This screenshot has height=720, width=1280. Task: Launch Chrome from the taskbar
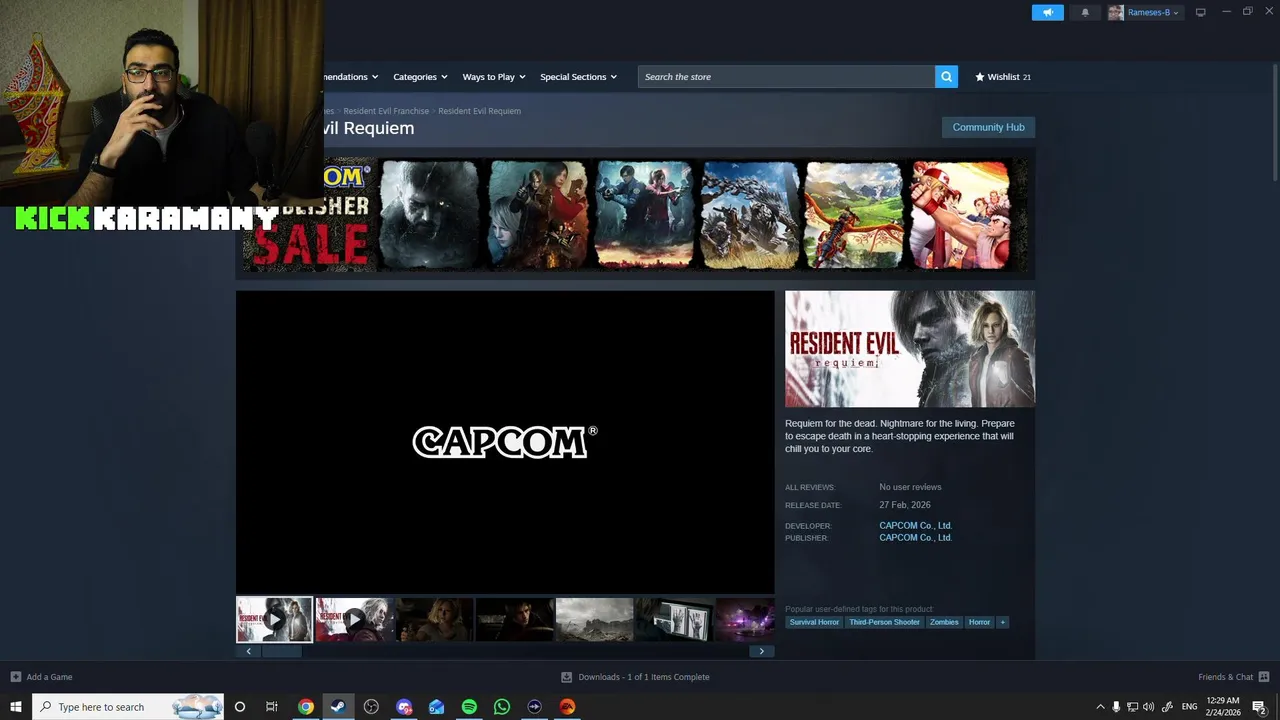click(x=306, y=706)
